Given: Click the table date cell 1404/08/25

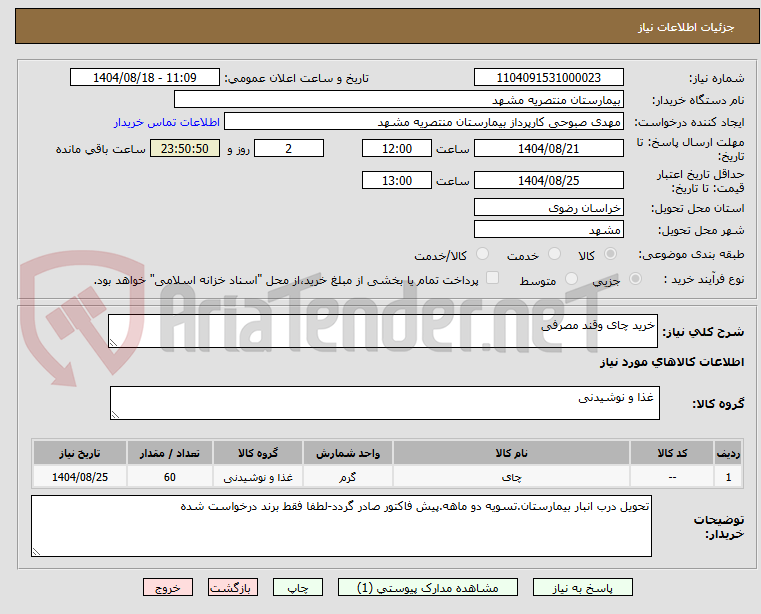Looking at the screenshot, I should 80,477.
